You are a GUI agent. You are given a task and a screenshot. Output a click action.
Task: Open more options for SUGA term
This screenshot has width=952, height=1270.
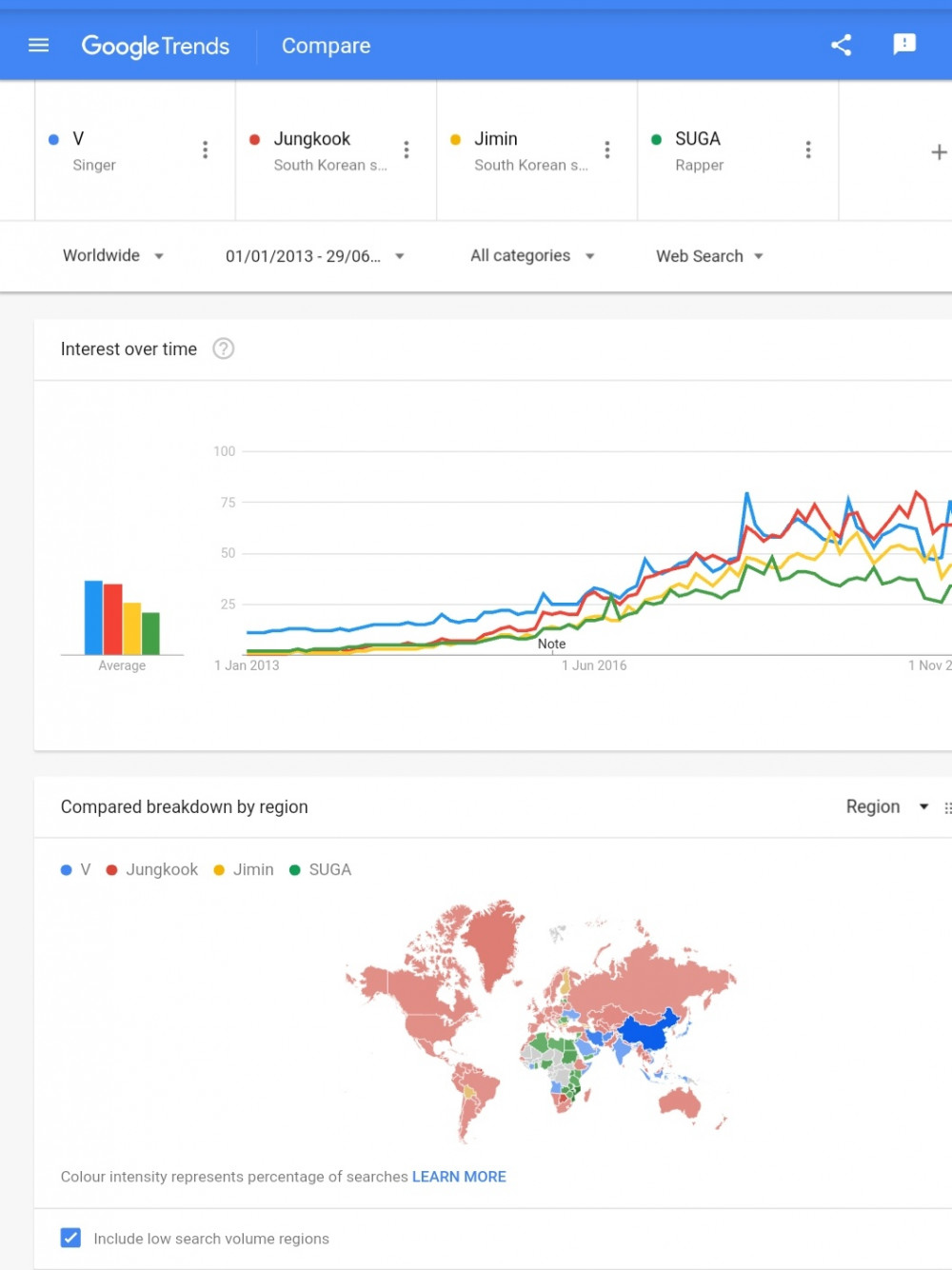point(808,149)
